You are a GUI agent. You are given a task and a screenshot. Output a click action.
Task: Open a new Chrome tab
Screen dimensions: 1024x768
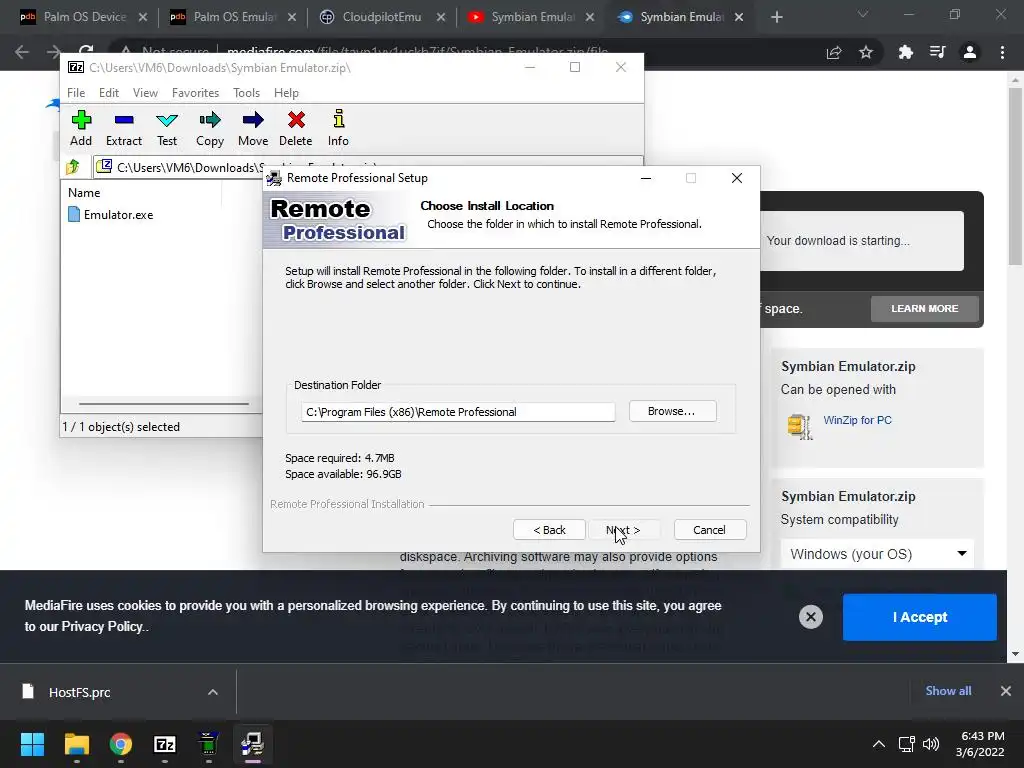click(x=776, y=17)
